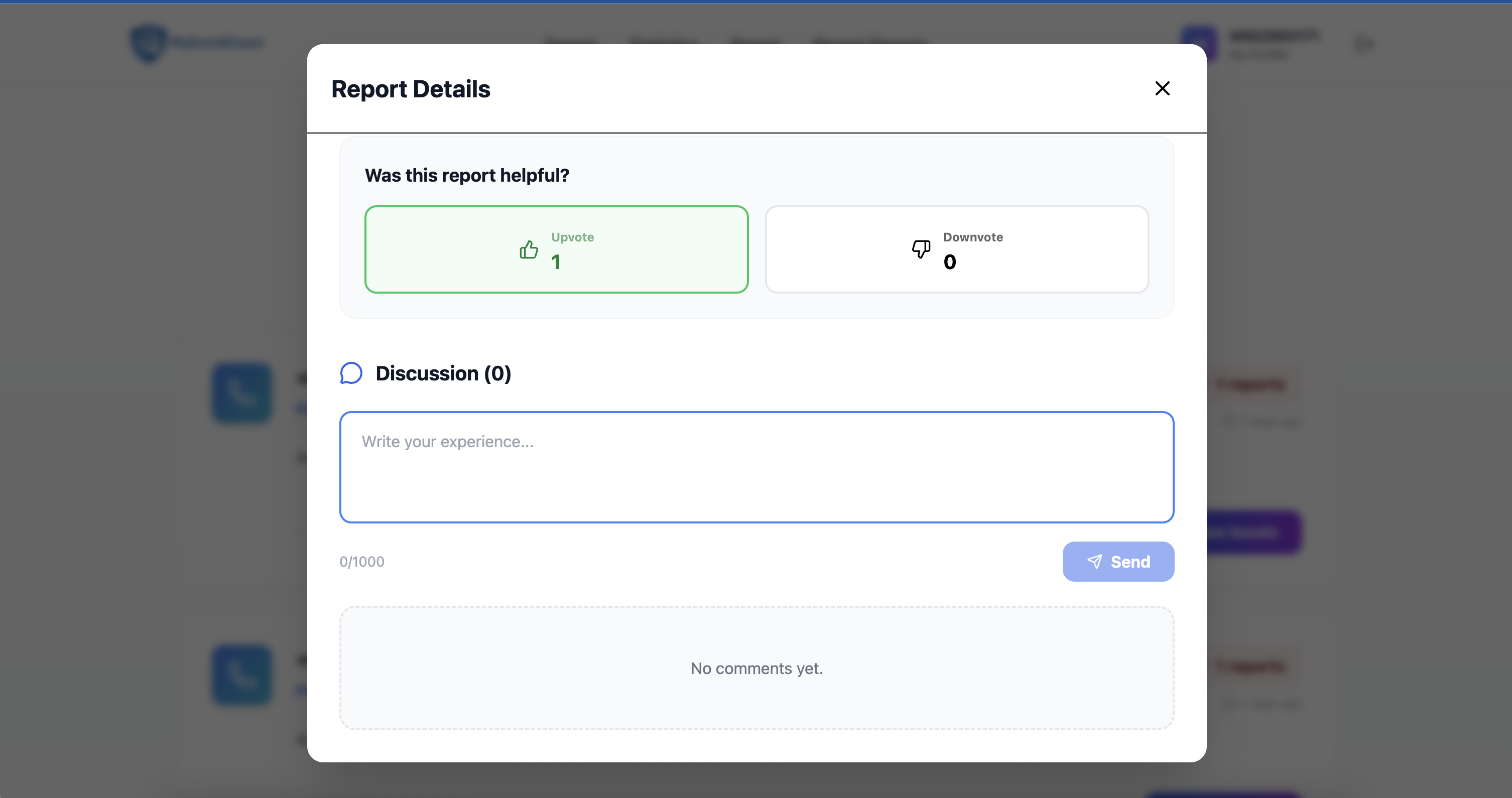
Task: Click the blurred purple View Details button
Action: [x=1253, y=532]
